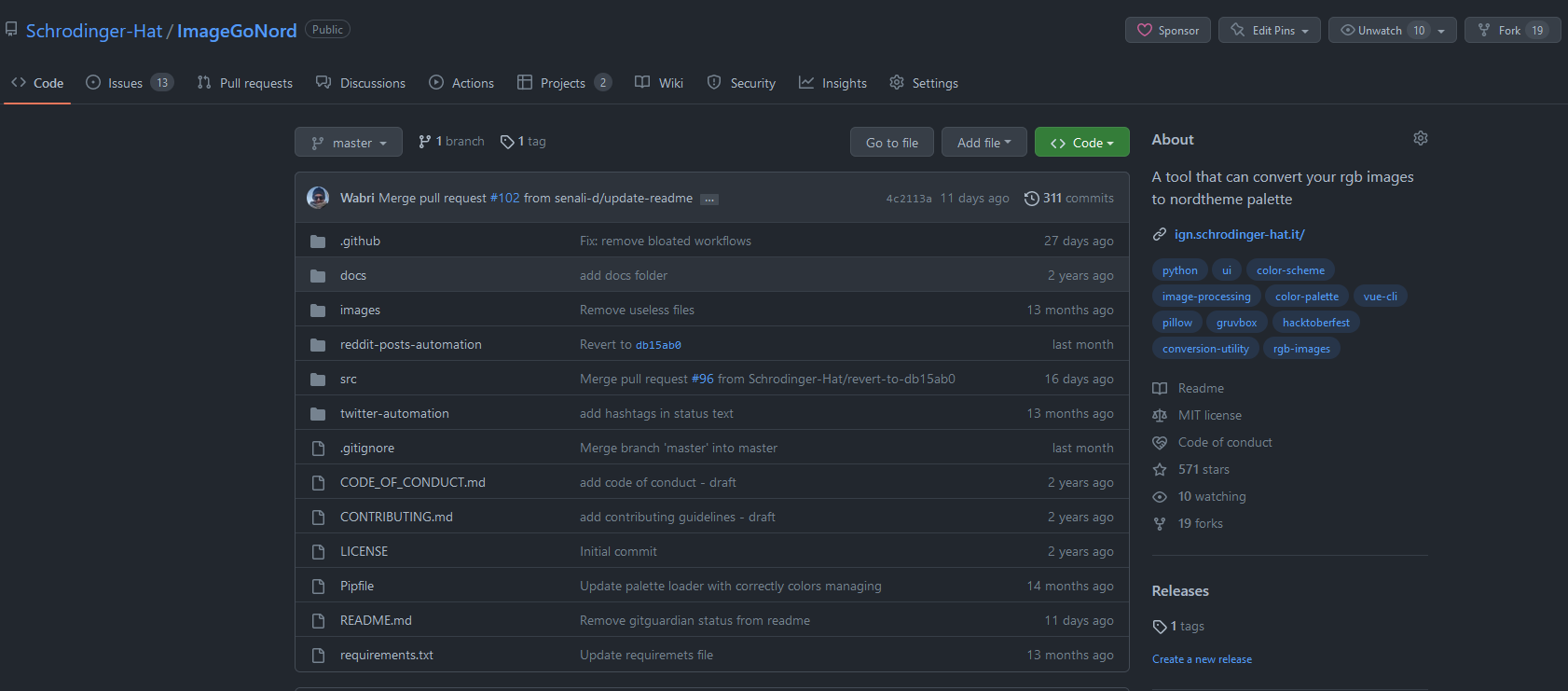Open commit link db15ab0 in reddit-posts-automation row
The width and height of the screenshot is (1568, 691).
[658, 345]
